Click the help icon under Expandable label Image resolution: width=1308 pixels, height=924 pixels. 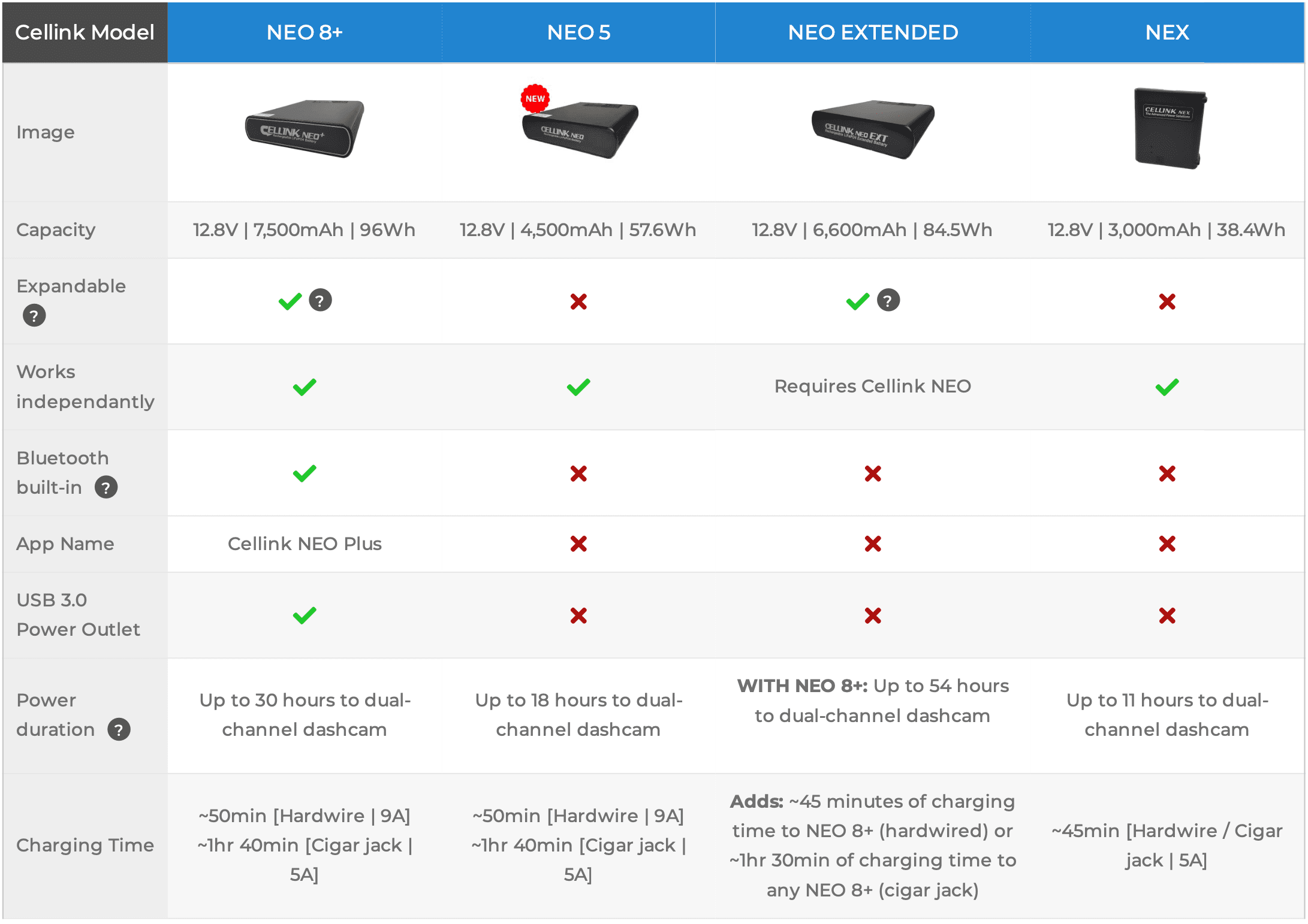34,315
